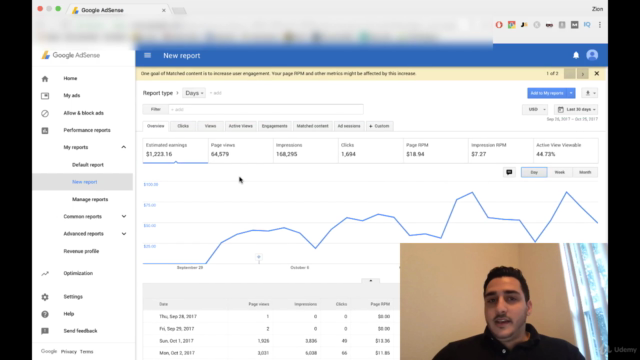Open the browser three-dot menu
Screen dimensions: 640x360
click(x=600, y=25)
